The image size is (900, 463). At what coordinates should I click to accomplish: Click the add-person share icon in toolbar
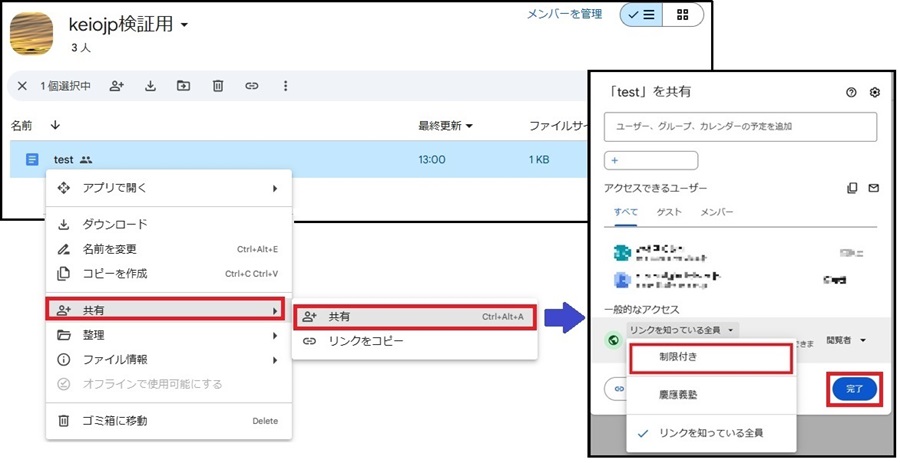tap(117, 86)
